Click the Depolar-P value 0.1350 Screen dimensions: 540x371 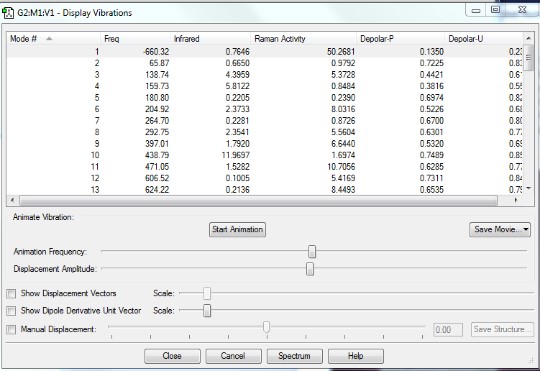(x=432, y=52)
